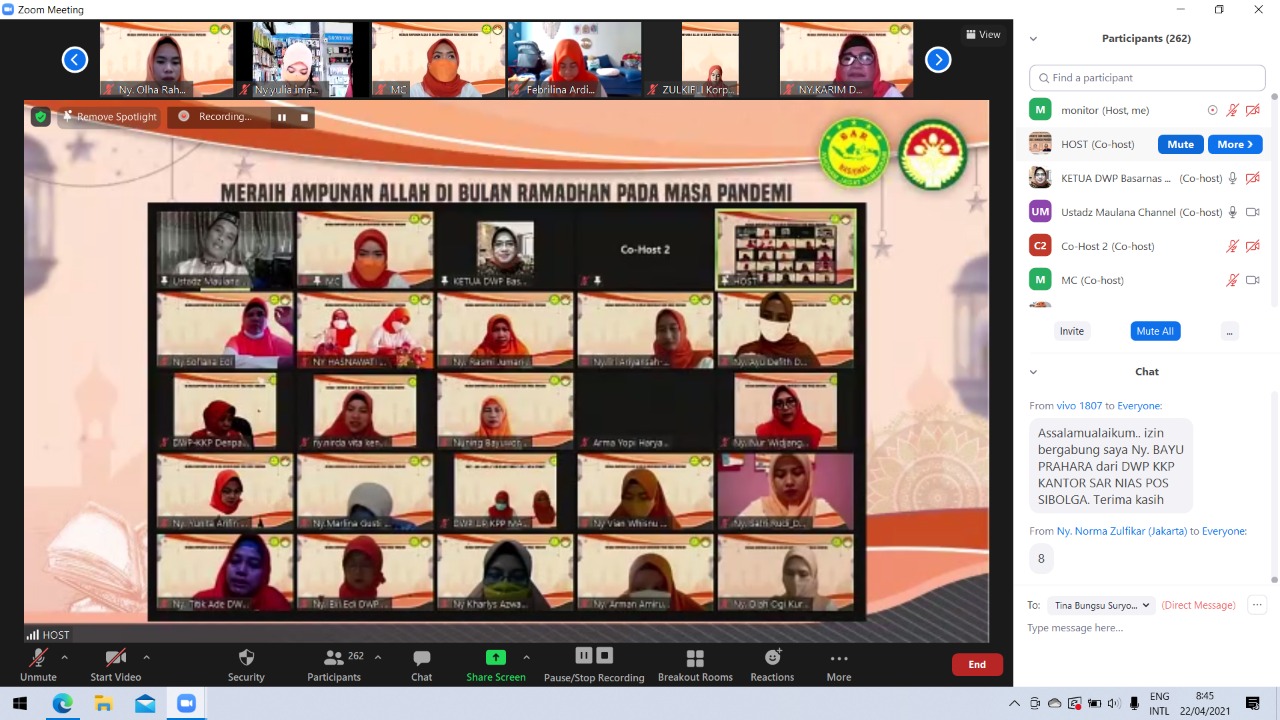
Task: Open the Reactions emoji menu
Action: click(772, 658)
